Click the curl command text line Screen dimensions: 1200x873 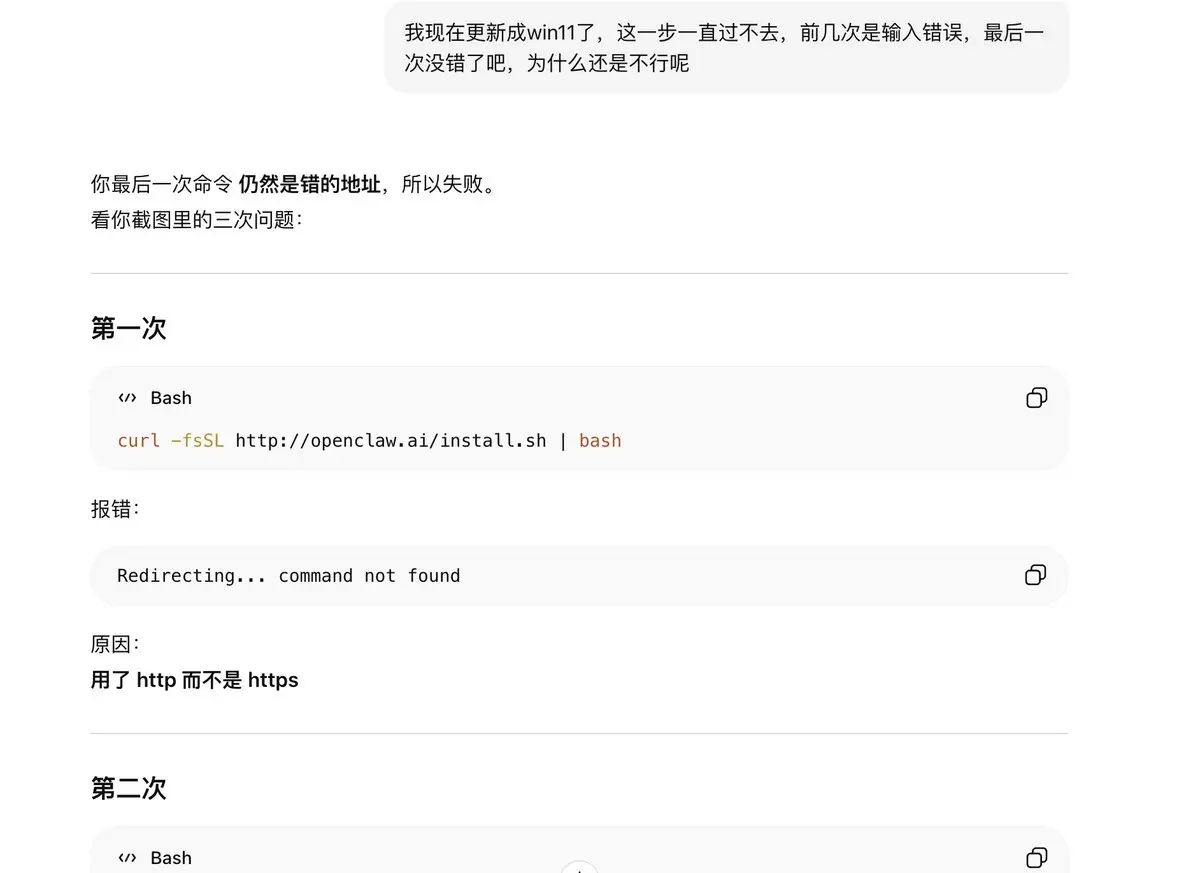point(369,440)
